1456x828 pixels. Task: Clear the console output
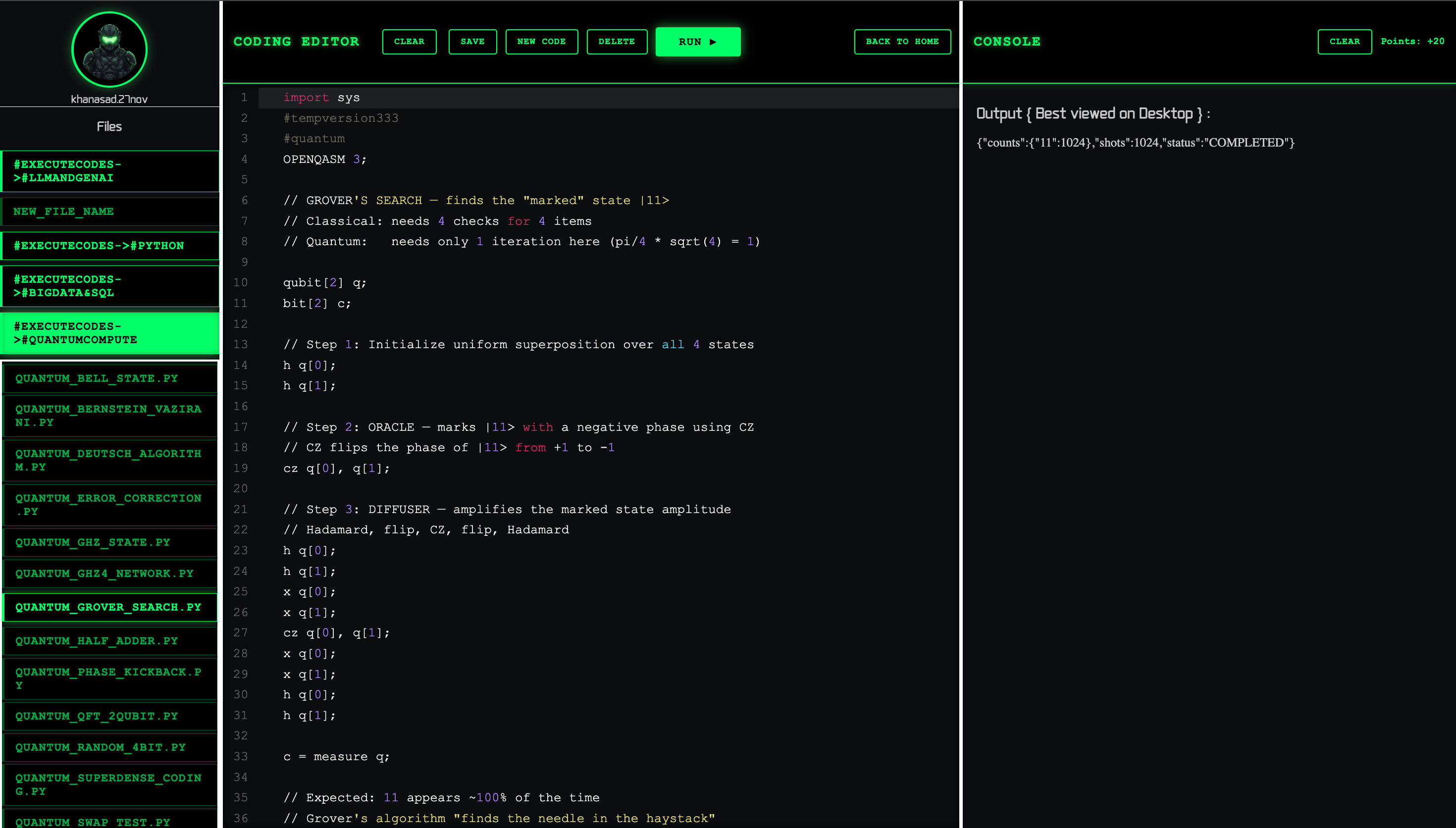pos(1345,42)
